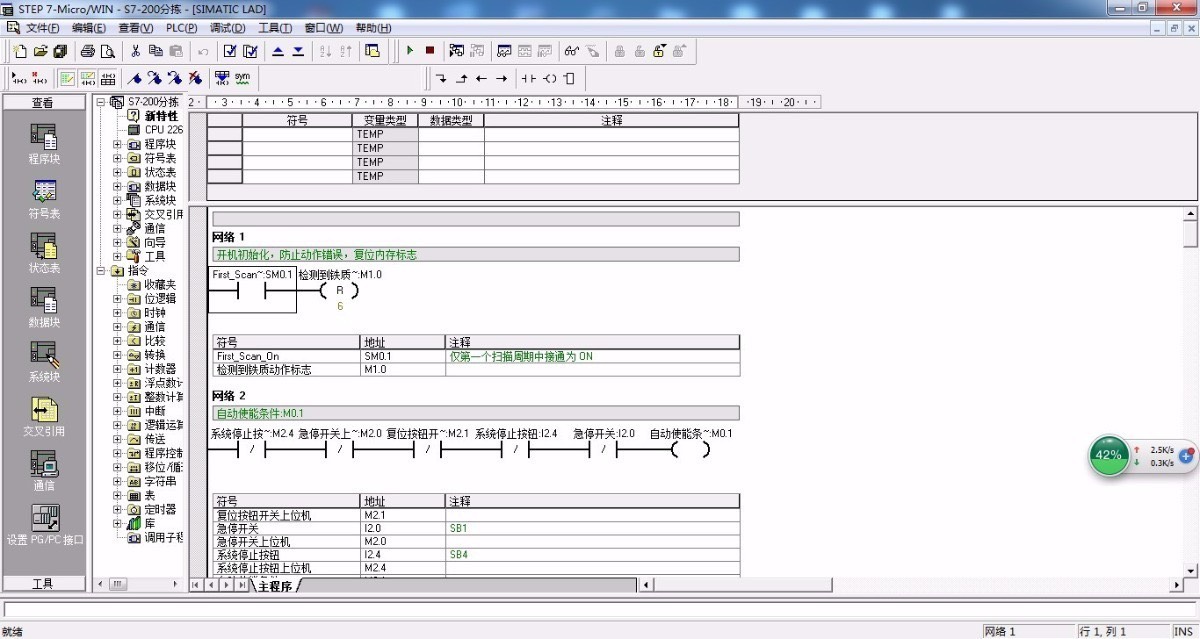This screenshot has height=639, width=1200.
Task: Click the Download (down triangle) icon
Action: coord(298,51)
